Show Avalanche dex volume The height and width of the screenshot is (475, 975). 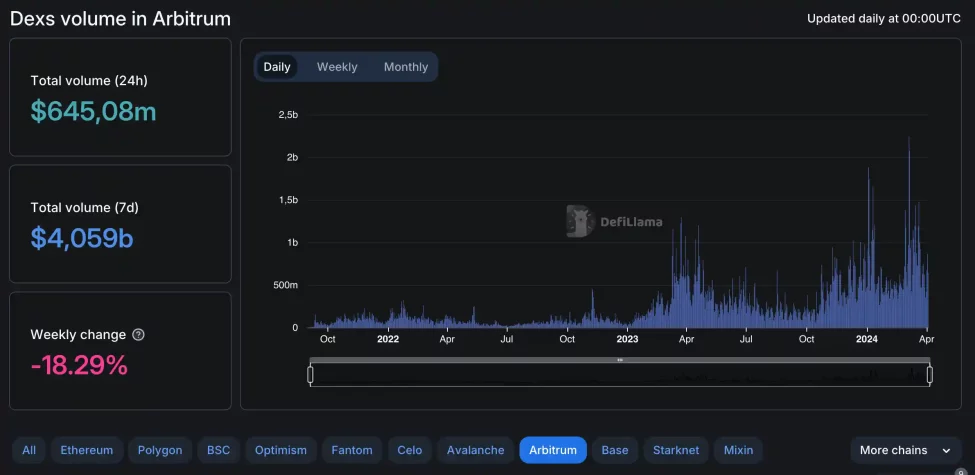click(476, 450)
